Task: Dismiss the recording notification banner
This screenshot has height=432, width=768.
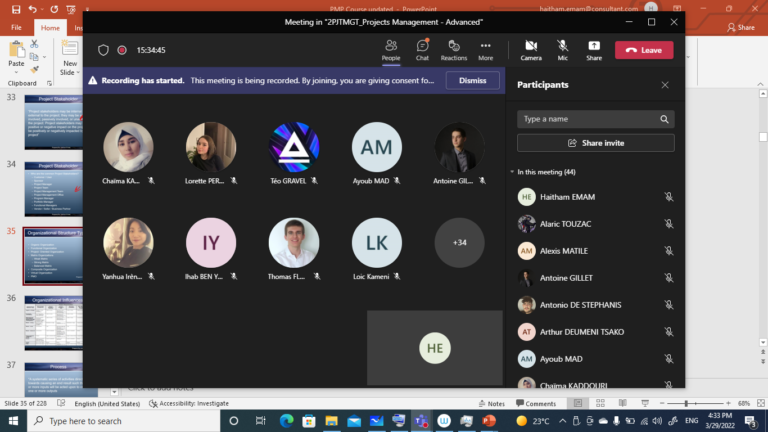Action: click(x=473, y=80)
